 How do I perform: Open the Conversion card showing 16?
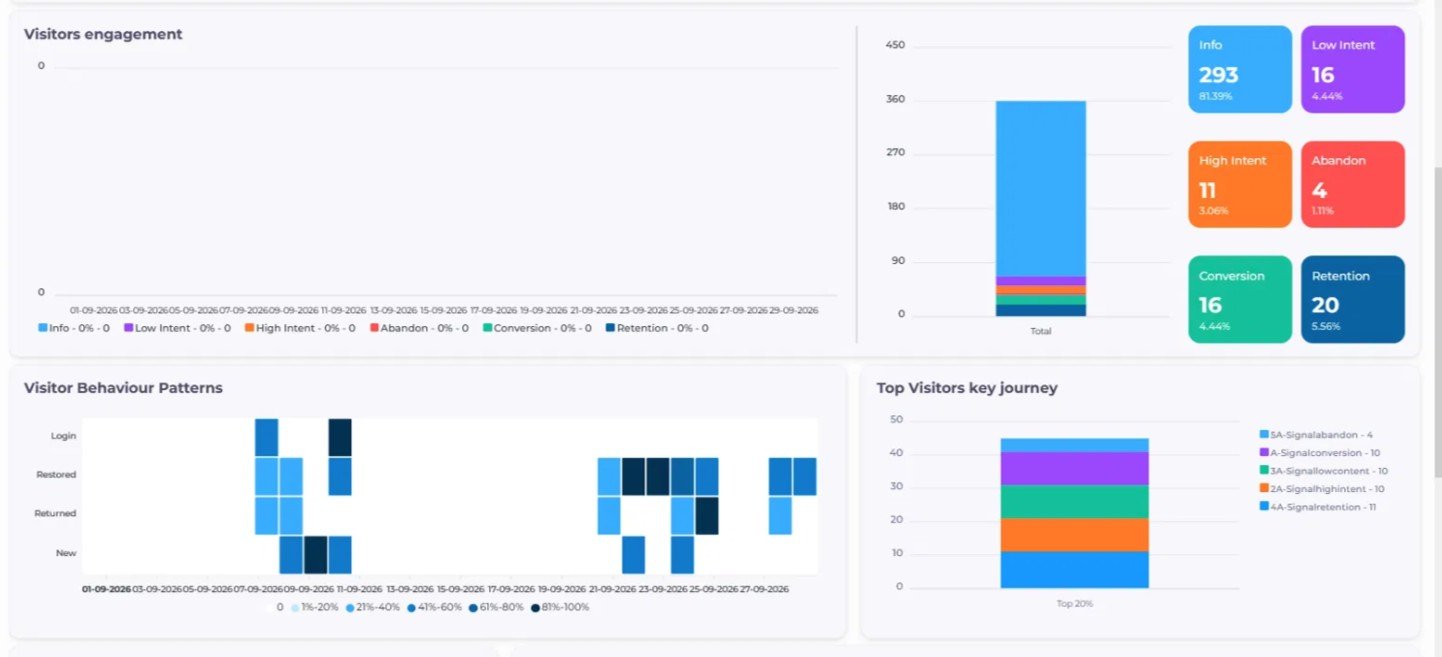[x=1240, y=299]
